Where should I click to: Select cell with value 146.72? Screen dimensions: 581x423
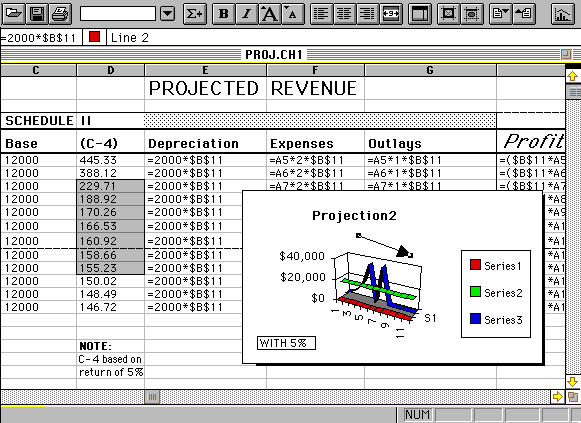[x=110, y=307]
